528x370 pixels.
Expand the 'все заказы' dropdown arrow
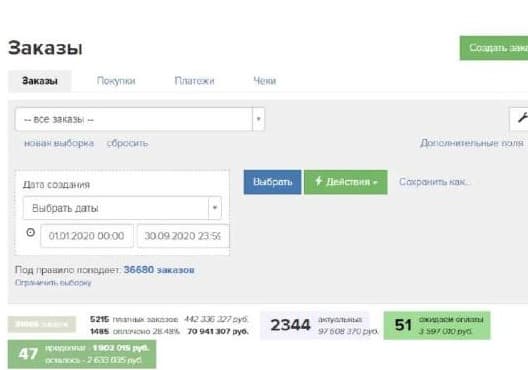[258, 119]
